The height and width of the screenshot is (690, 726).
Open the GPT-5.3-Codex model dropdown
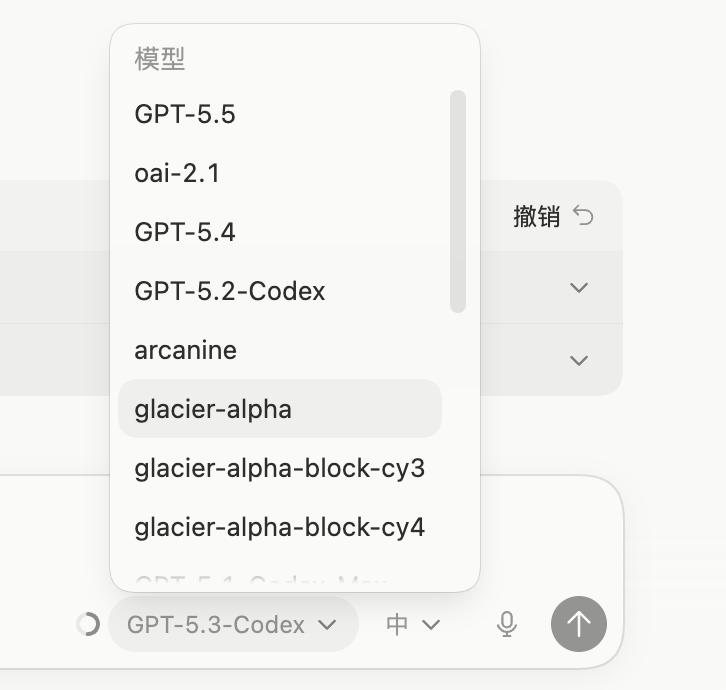tap(233, 624)
